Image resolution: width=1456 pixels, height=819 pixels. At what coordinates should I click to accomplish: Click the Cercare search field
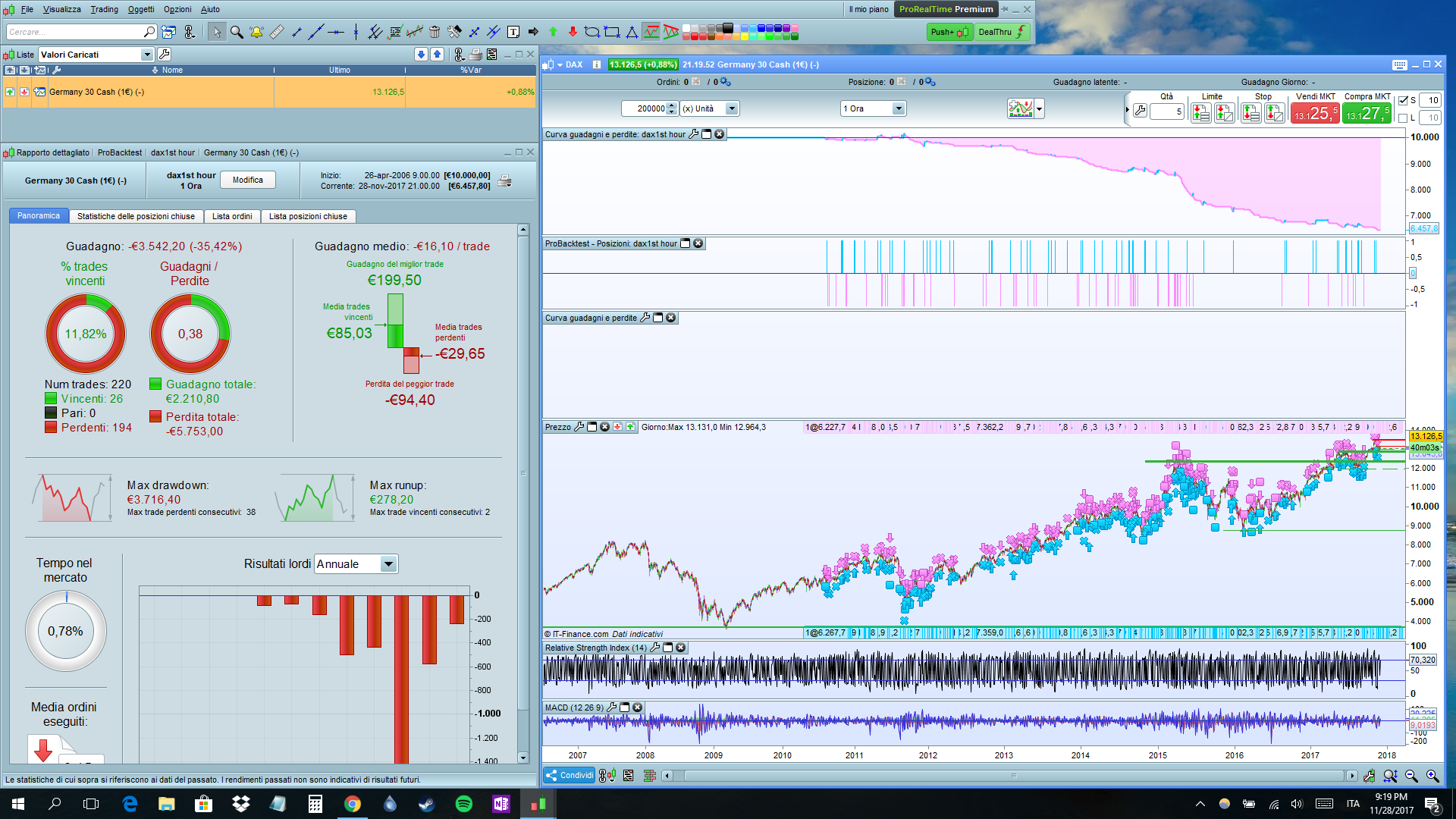tap(74, 32)
